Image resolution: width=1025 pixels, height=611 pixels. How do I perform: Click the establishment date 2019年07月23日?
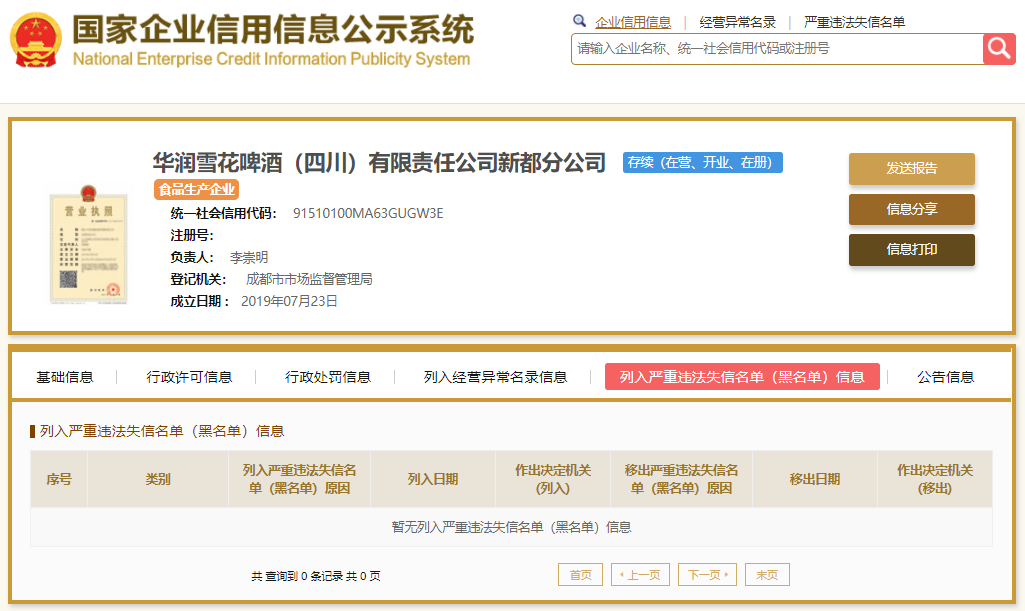pyautogui.click(x=290, y=301)
